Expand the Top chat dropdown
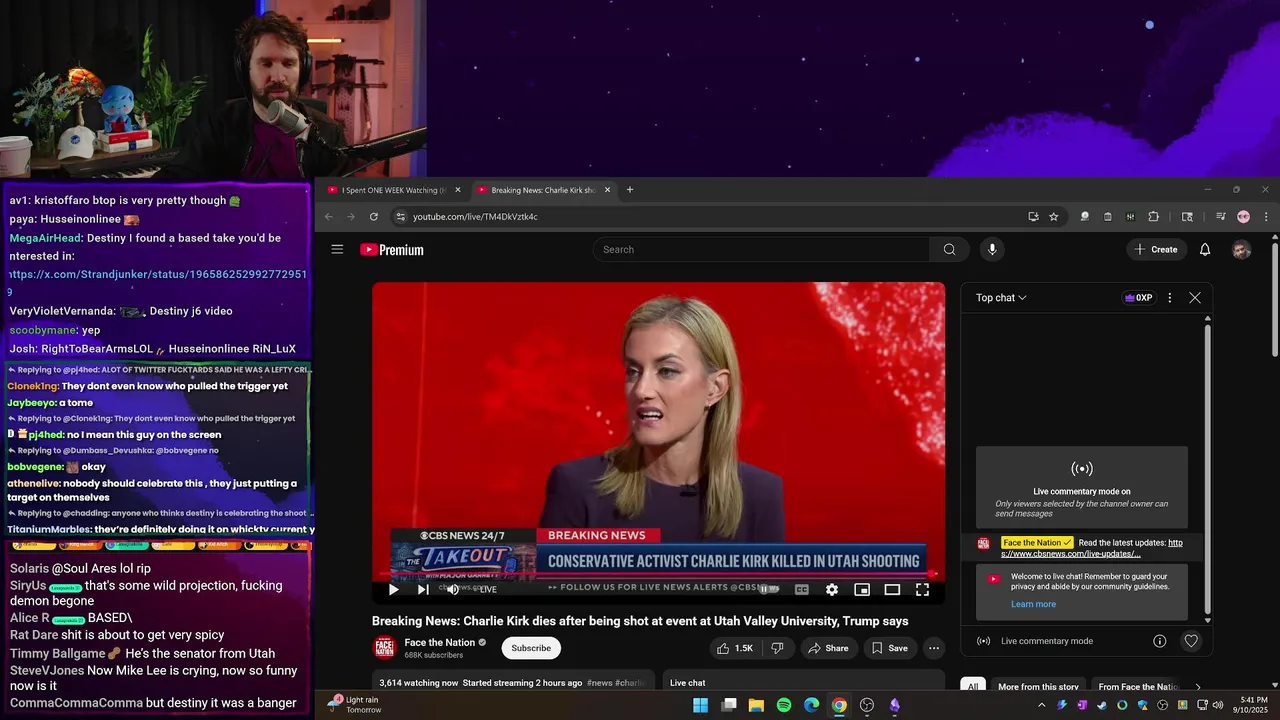 (1001, 298)
